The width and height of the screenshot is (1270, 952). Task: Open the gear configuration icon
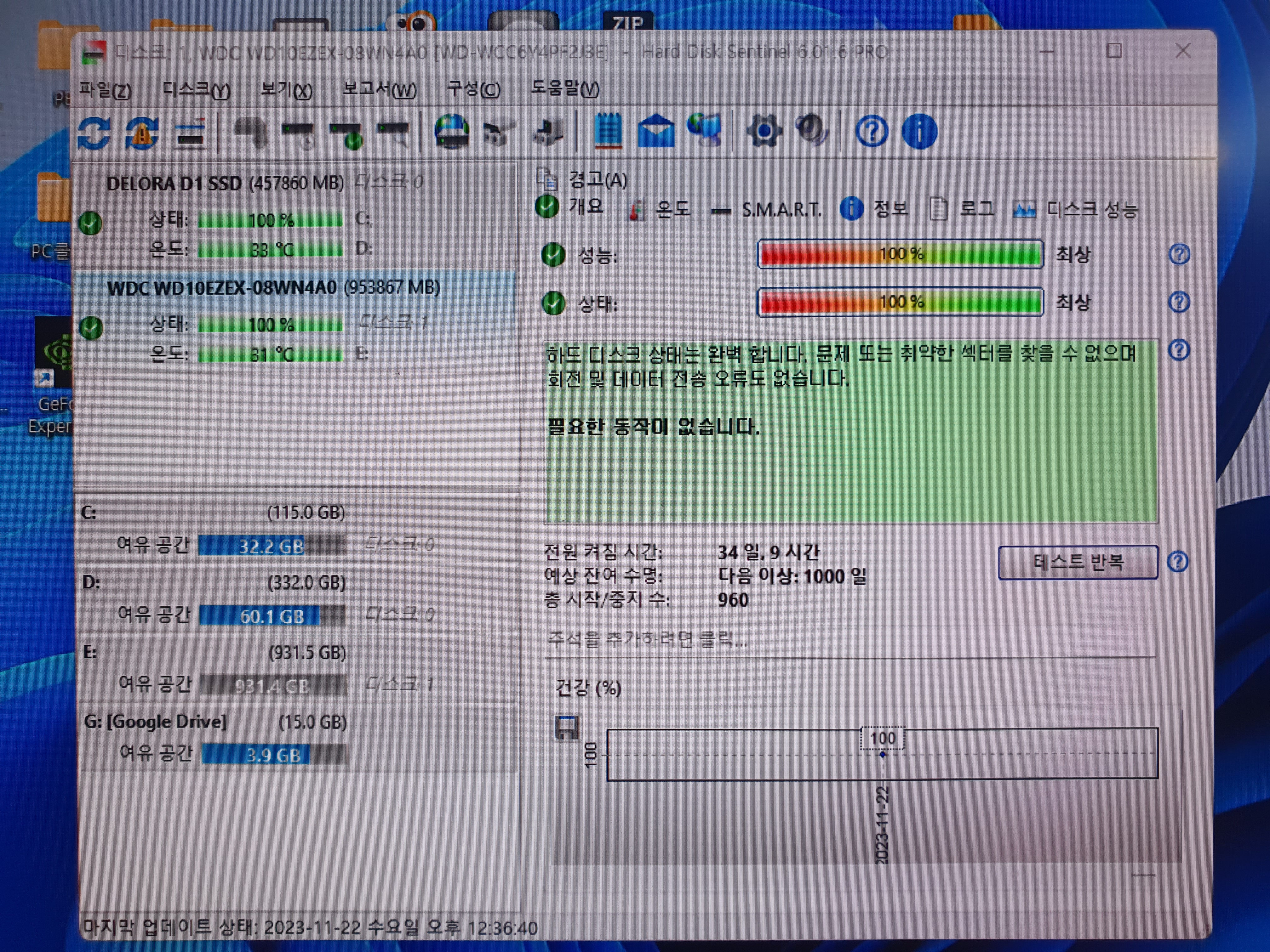(765, 131)
